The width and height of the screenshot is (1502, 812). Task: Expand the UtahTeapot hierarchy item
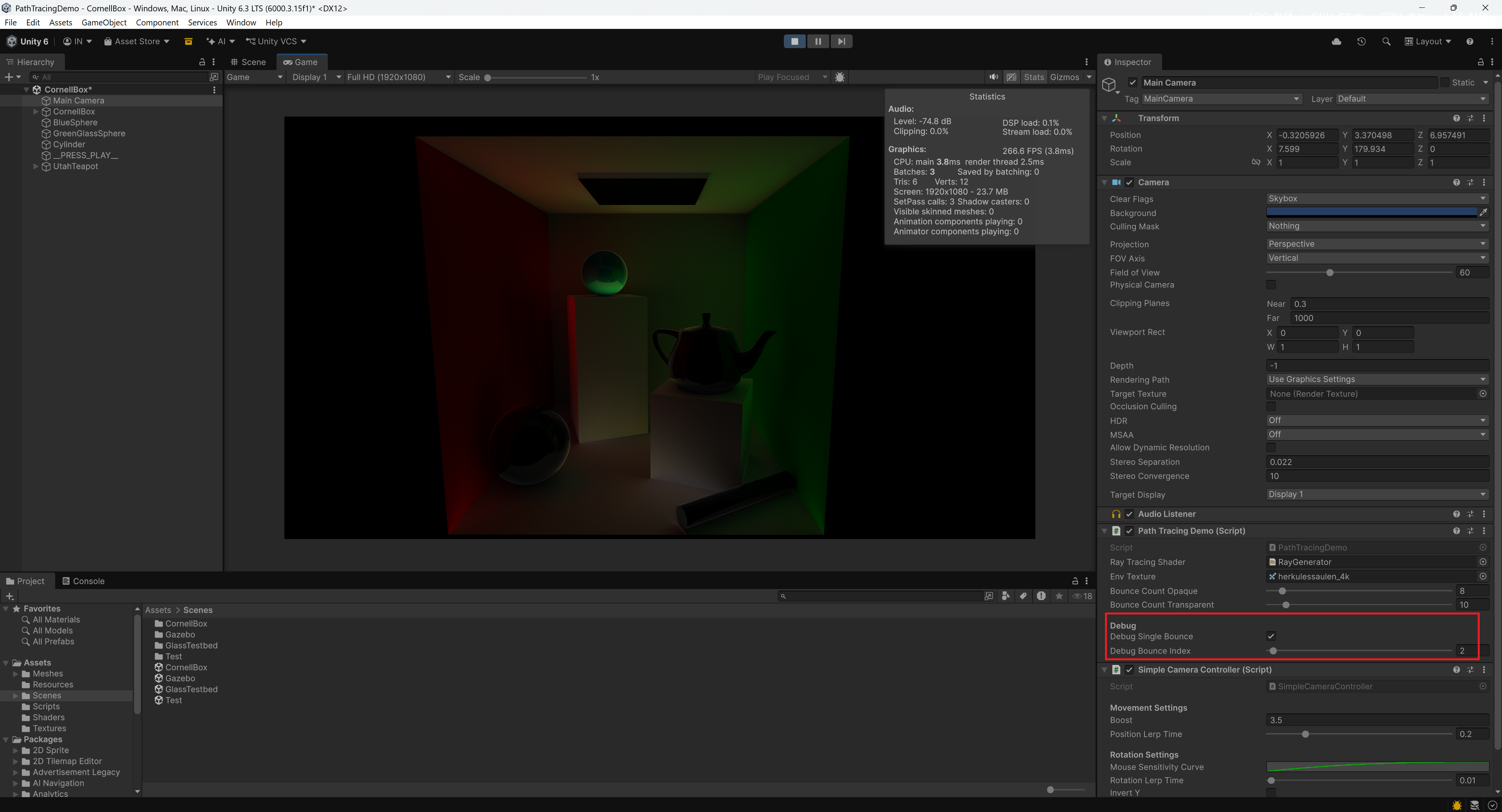tap(36, 167)
